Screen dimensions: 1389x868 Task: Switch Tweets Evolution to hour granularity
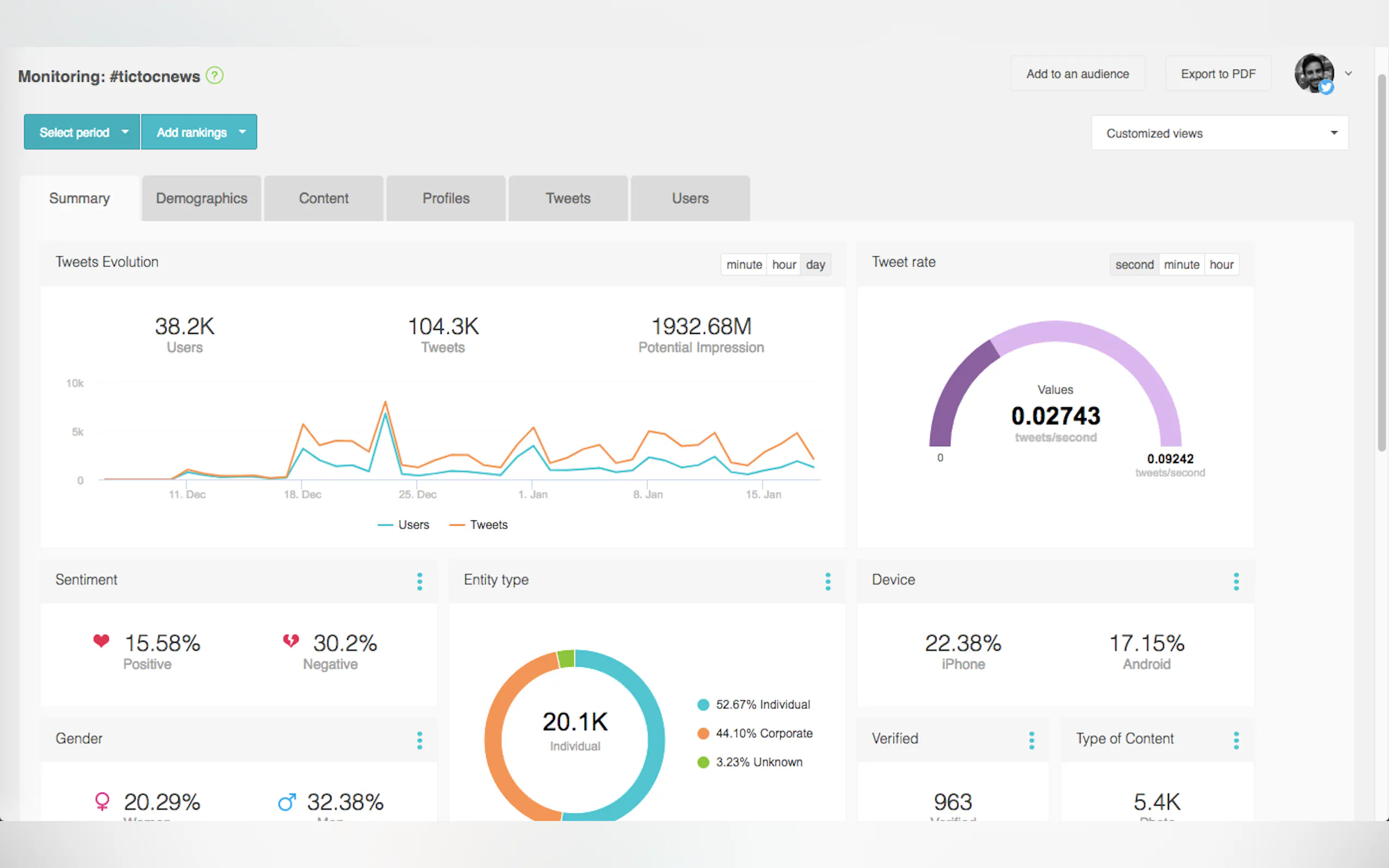pyautogui.click(x=783, y=265)
